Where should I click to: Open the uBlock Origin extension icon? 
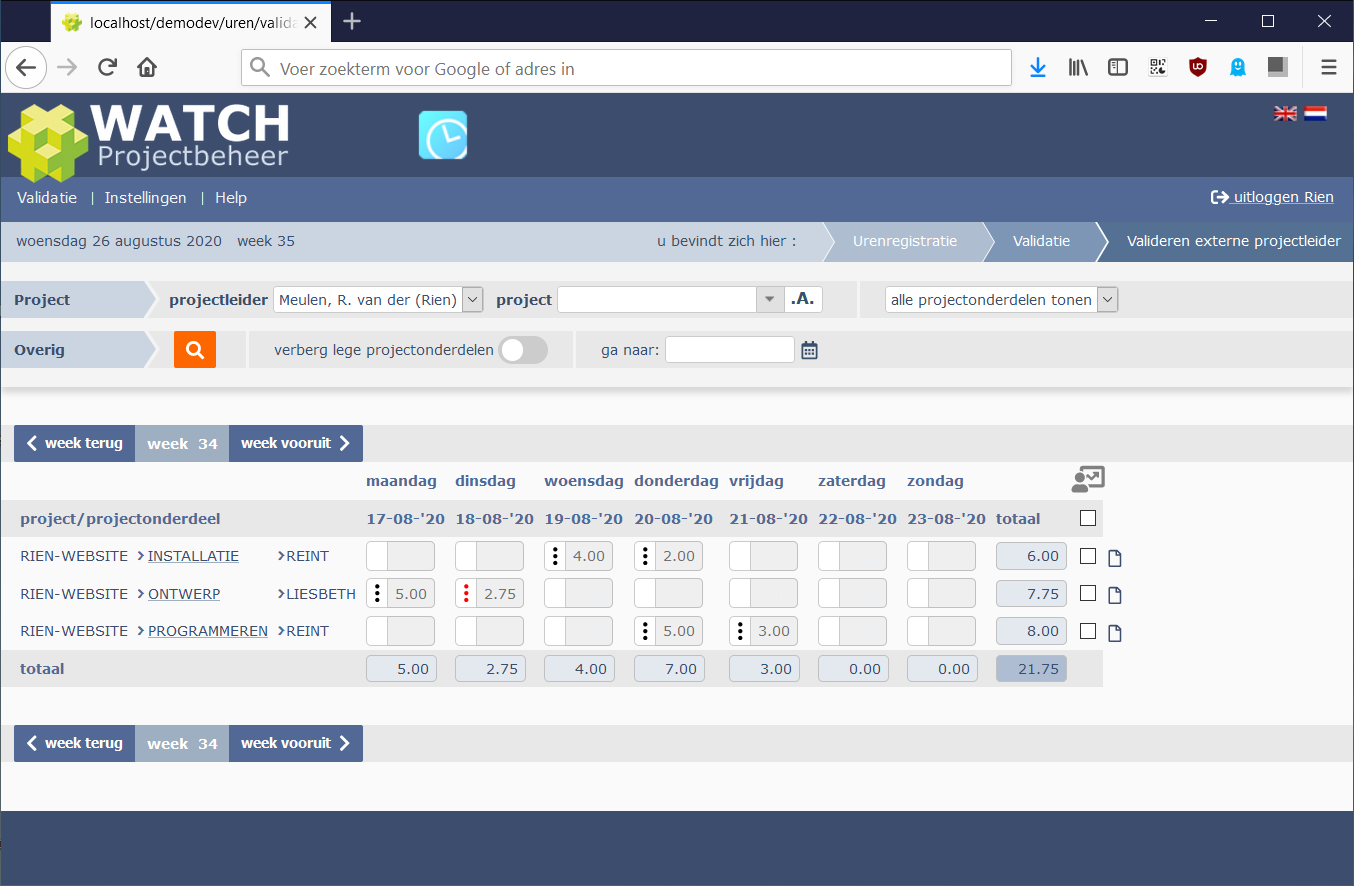[1198, 68]
